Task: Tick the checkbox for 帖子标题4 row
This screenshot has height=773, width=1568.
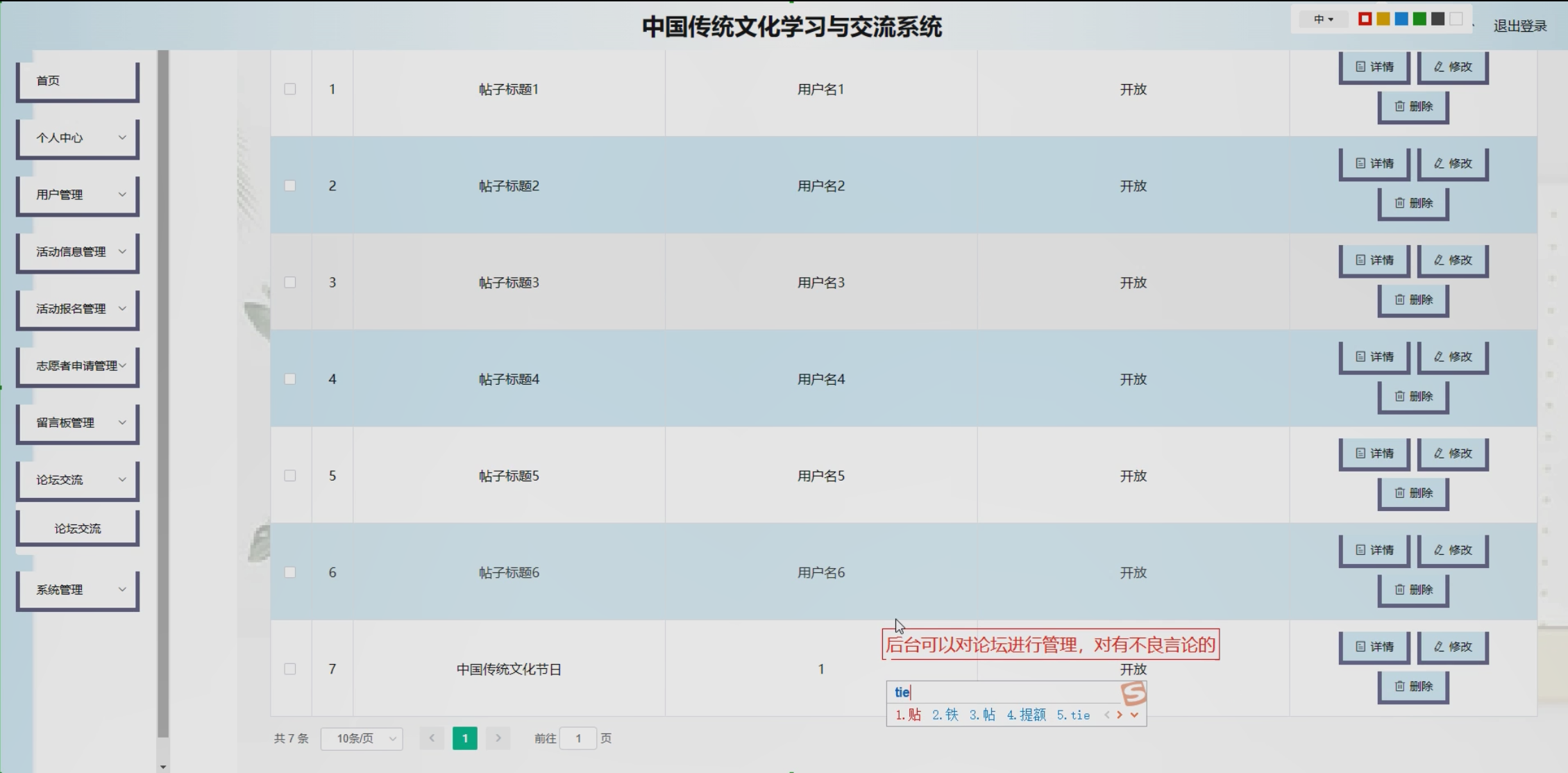Action: pyautogui.click(x=290, y=379)
